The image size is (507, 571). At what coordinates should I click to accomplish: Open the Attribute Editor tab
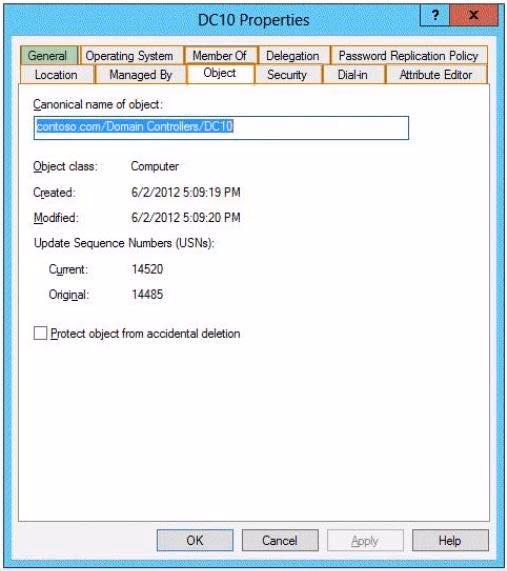point(436,75)
